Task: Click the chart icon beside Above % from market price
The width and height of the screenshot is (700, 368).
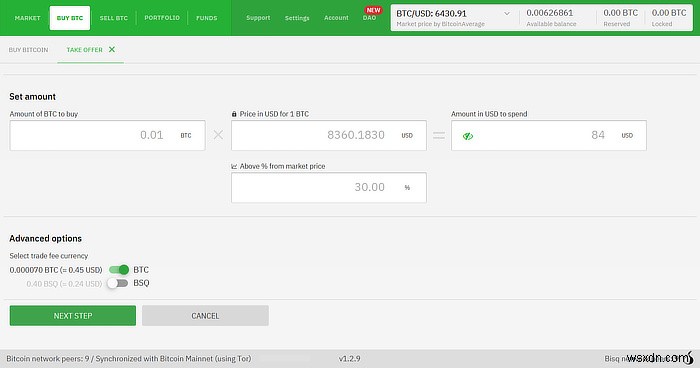Action: 234,166
